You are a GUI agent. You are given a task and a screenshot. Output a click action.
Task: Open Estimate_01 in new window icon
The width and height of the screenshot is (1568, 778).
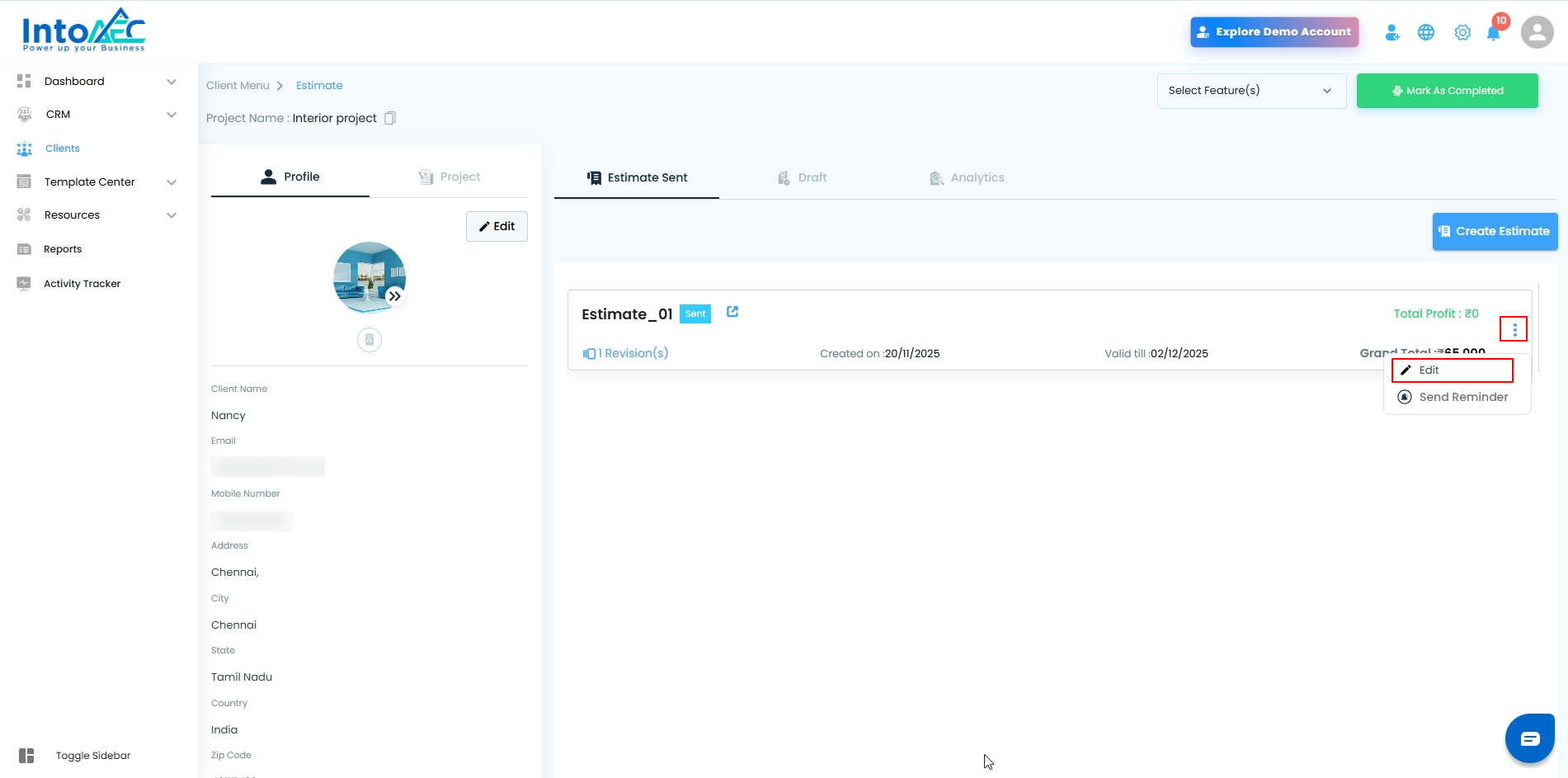point(732,312)
